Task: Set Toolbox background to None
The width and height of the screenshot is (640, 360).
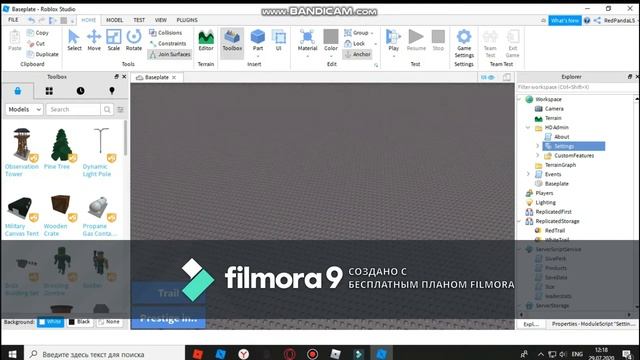Action: [x=109, y=322]
